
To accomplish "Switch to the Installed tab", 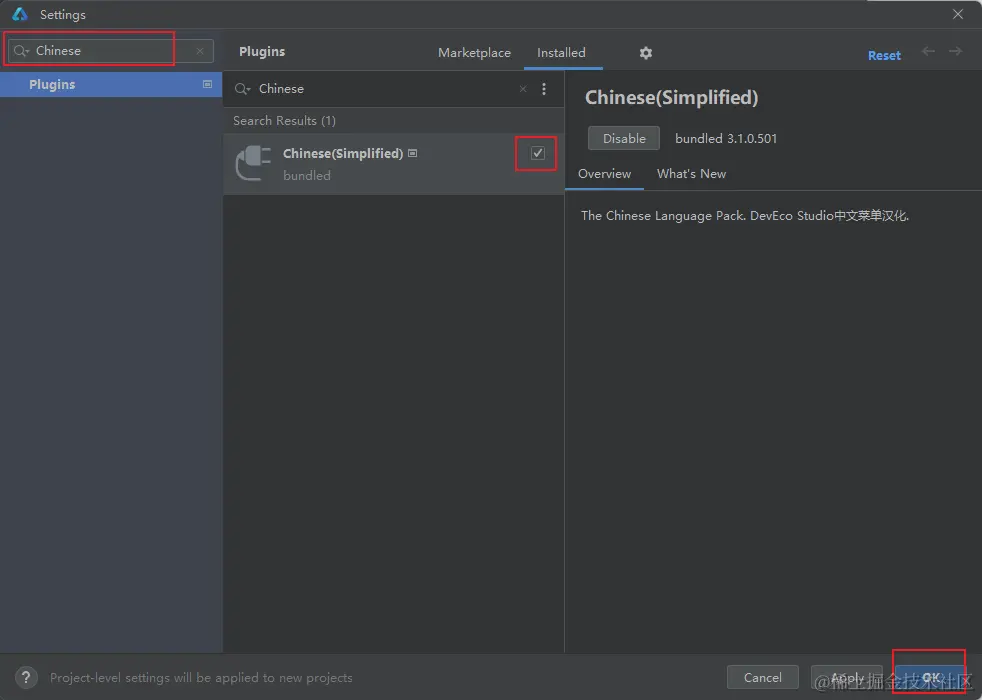I will tap(561, 53).
